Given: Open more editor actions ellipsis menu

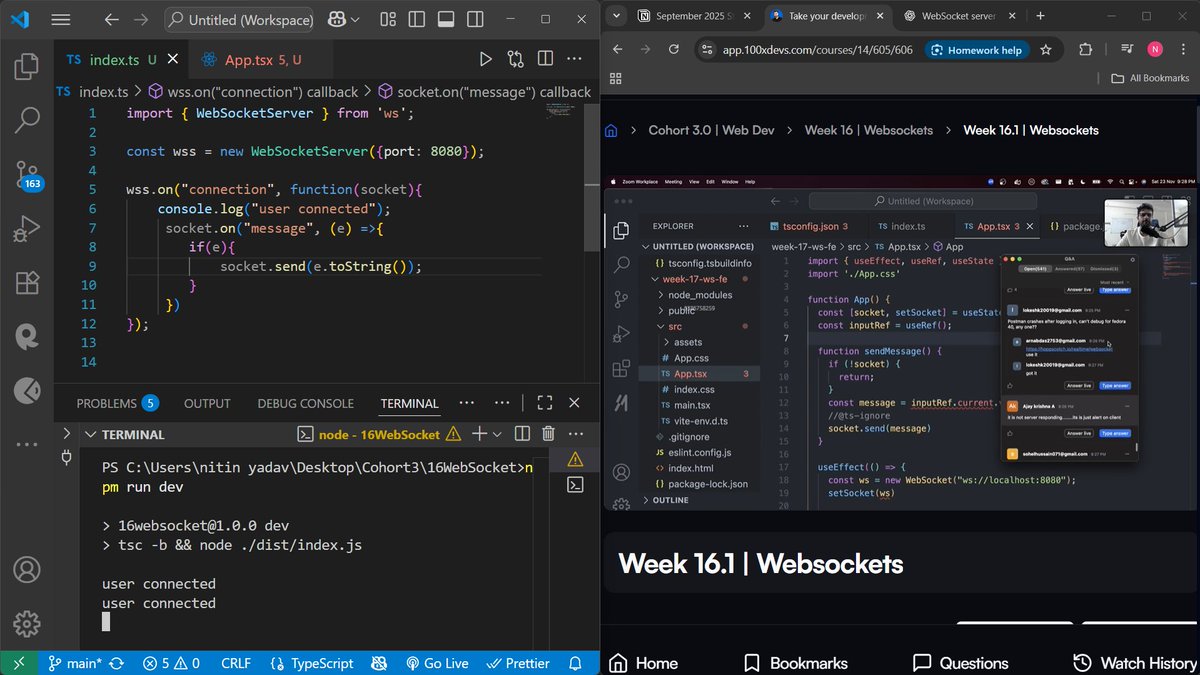Looking at the screenshot, I should (575, 59).
